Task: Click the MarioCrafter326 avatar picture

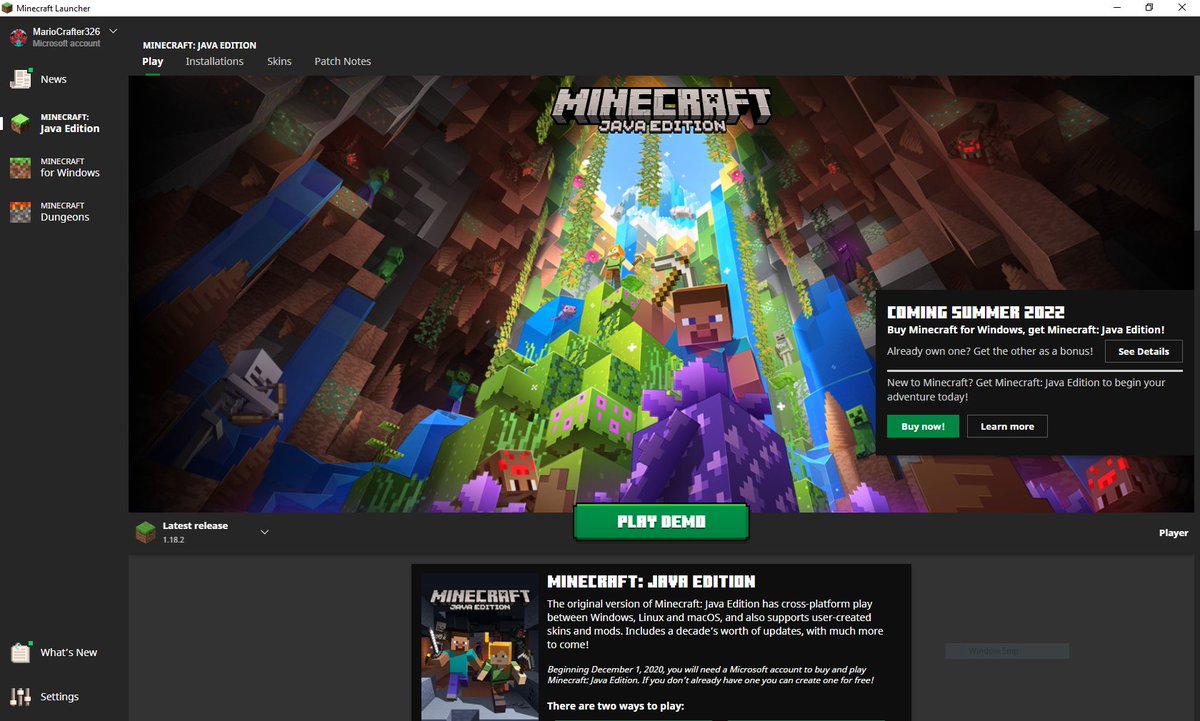Action: click(19, 37)
